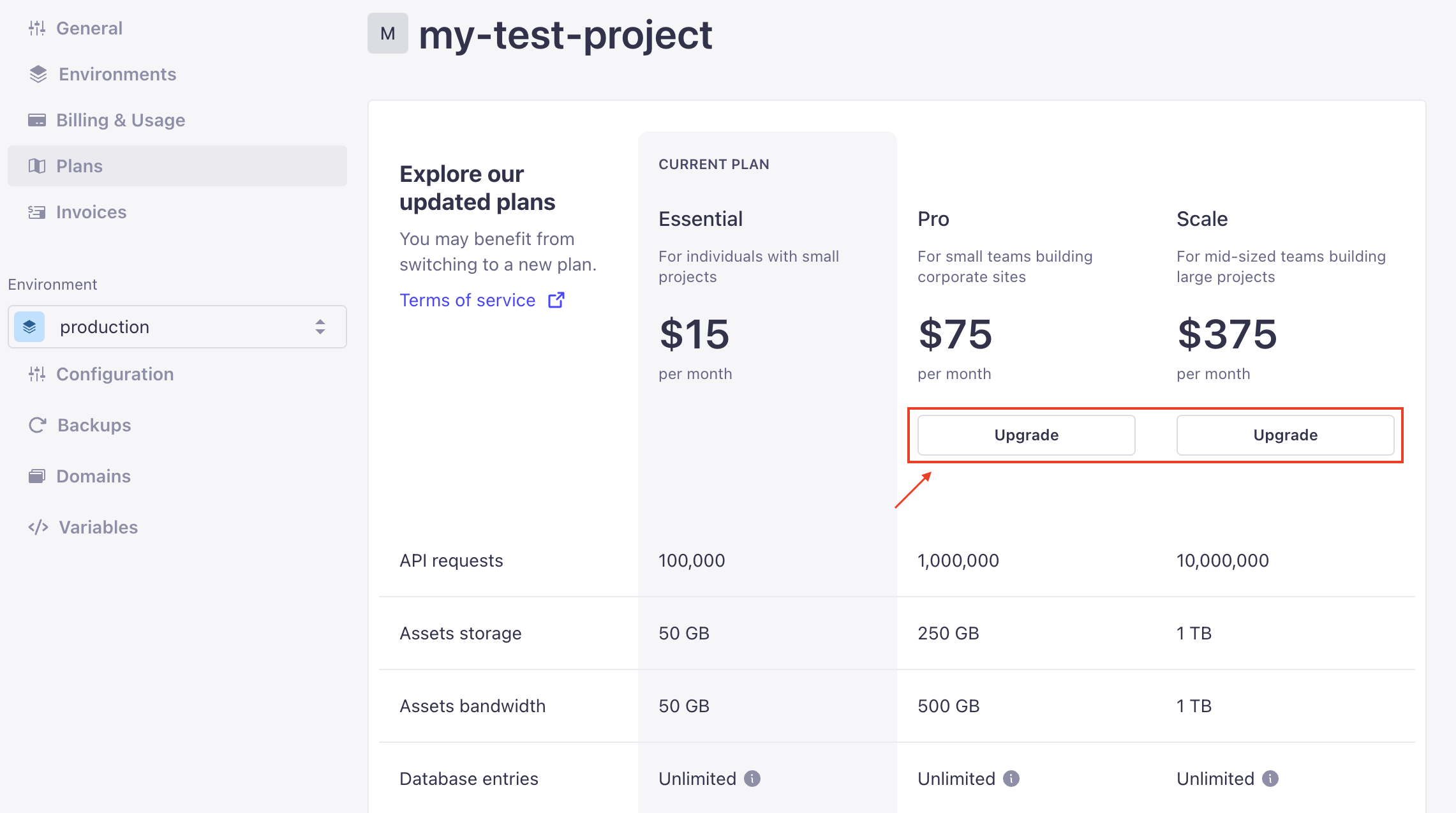
Task: Go to Configuration settings
Action: coord(115,374)
